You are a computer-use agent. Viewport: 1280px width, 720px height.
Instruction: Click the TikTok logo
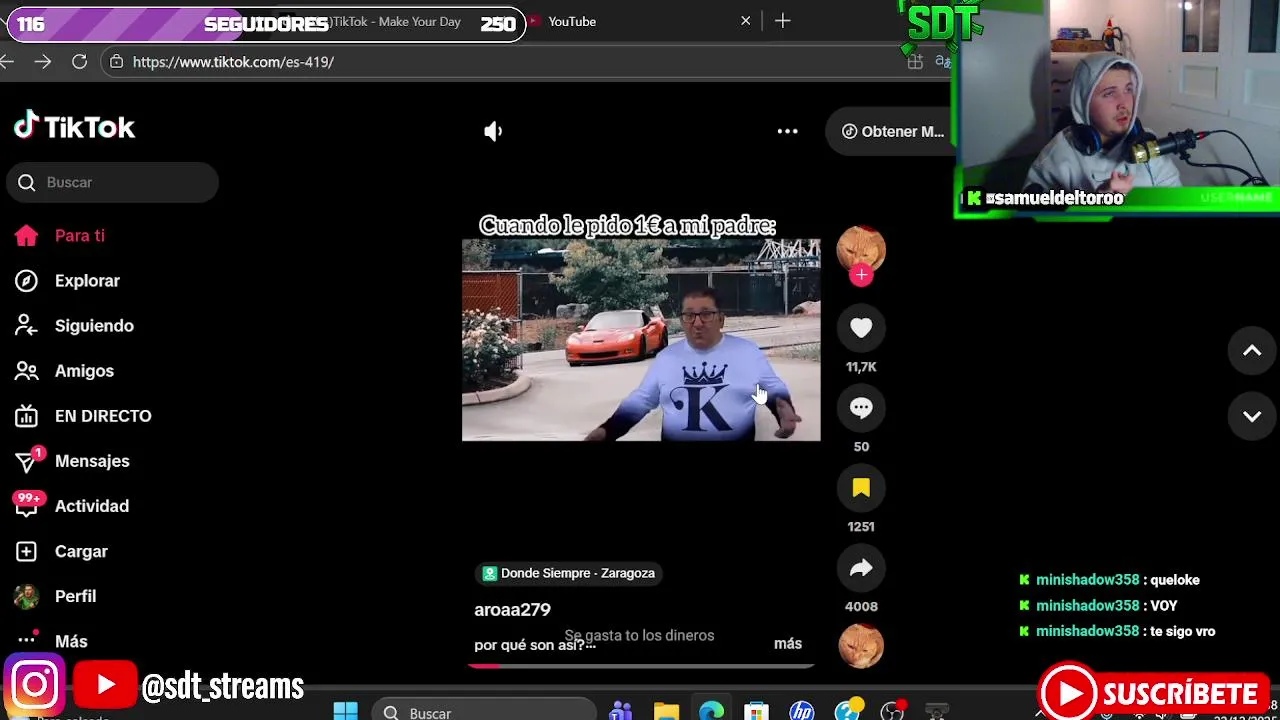click(x=74, y=127)
